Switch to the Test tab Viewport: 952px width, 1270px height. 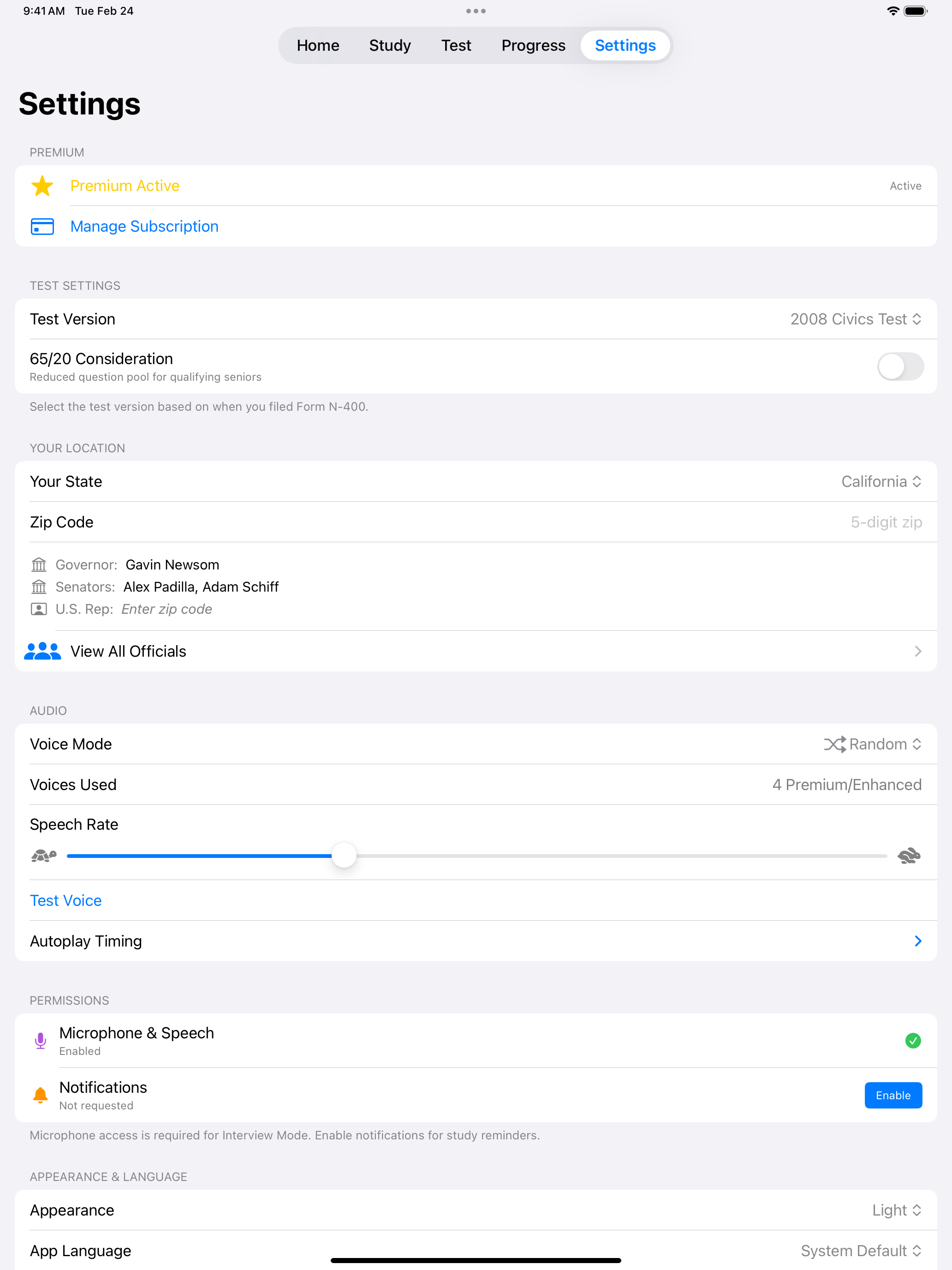coord(456,45)
